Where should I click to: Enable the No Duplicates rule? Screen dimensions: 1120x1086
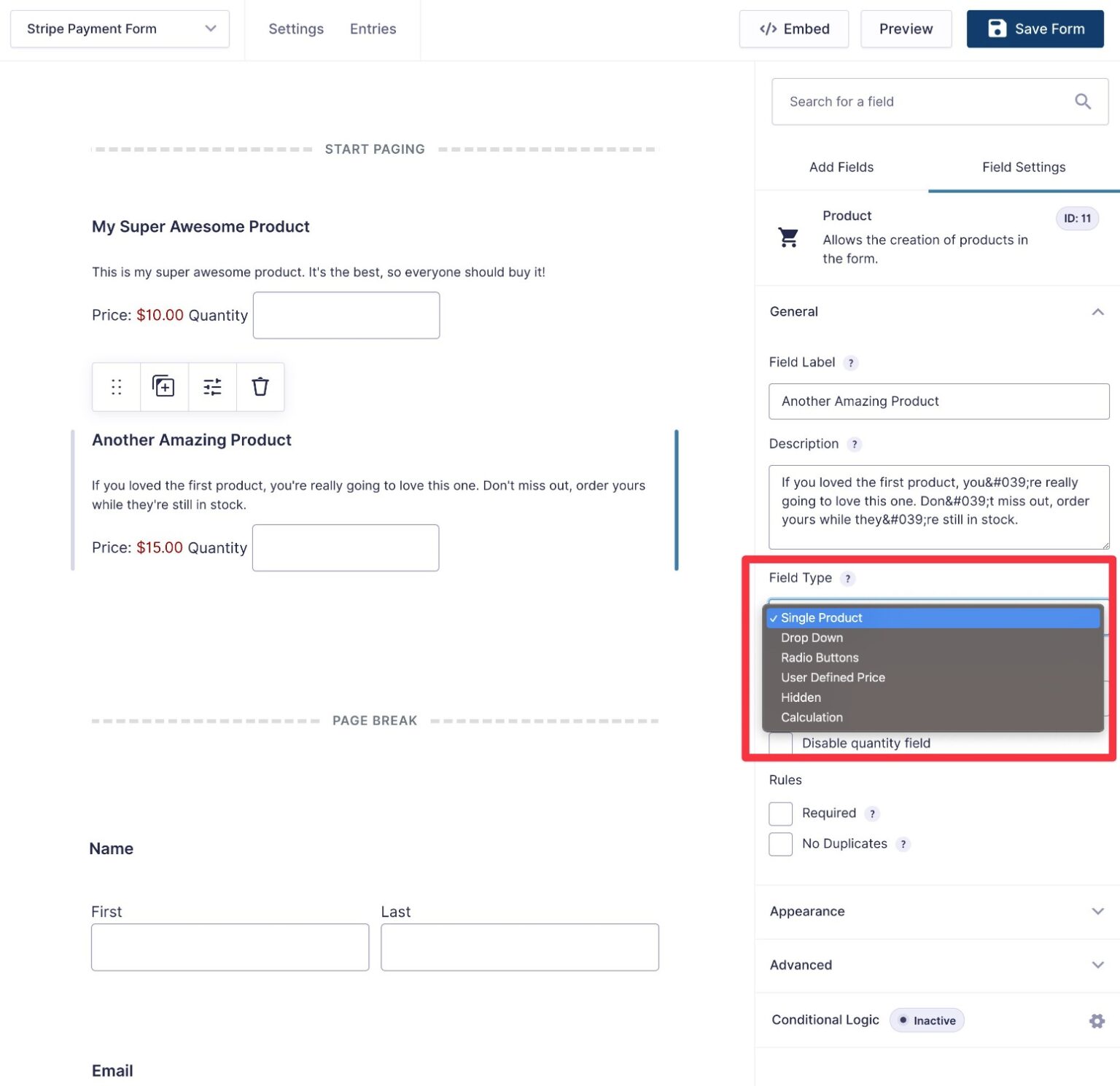coord(780,844)
